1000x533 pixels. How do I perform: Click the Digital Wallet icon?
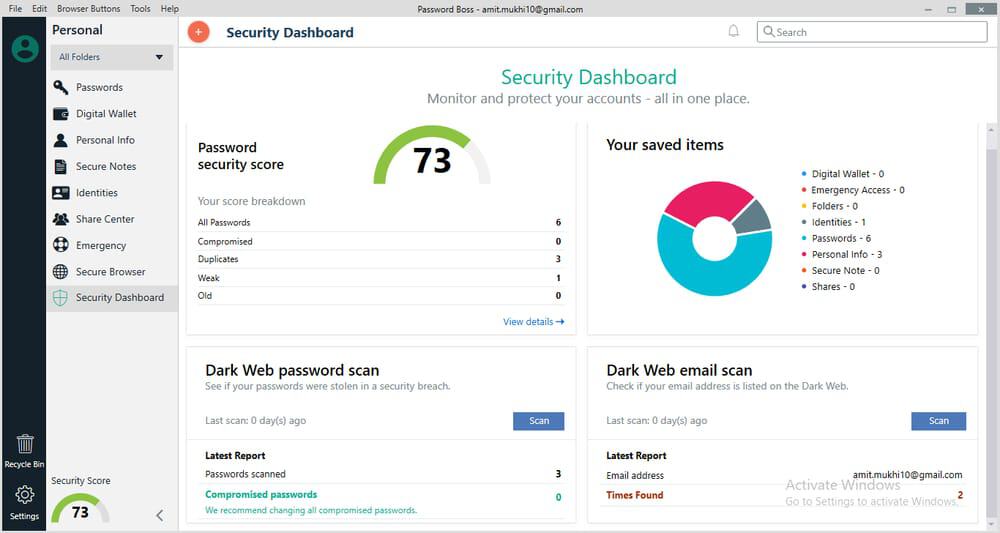pos(61,113)
